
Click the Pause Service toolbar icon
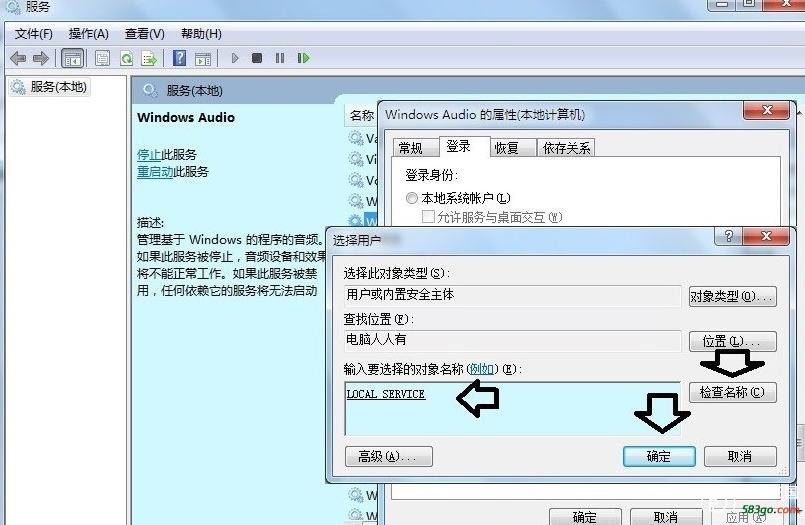pyautogui.click(x=280, y=58)
